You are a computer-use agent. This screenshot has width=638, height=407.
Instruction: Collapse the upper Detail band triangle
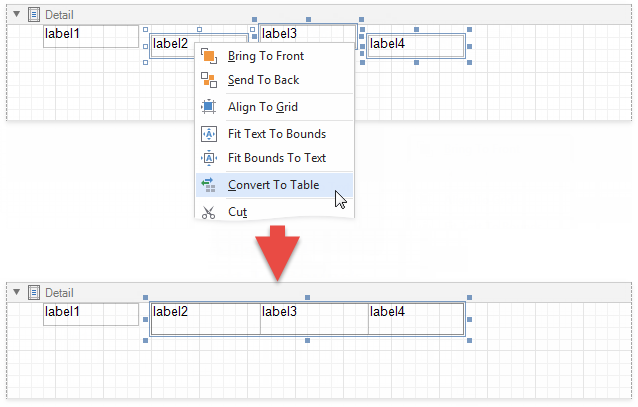coord(16,15)
